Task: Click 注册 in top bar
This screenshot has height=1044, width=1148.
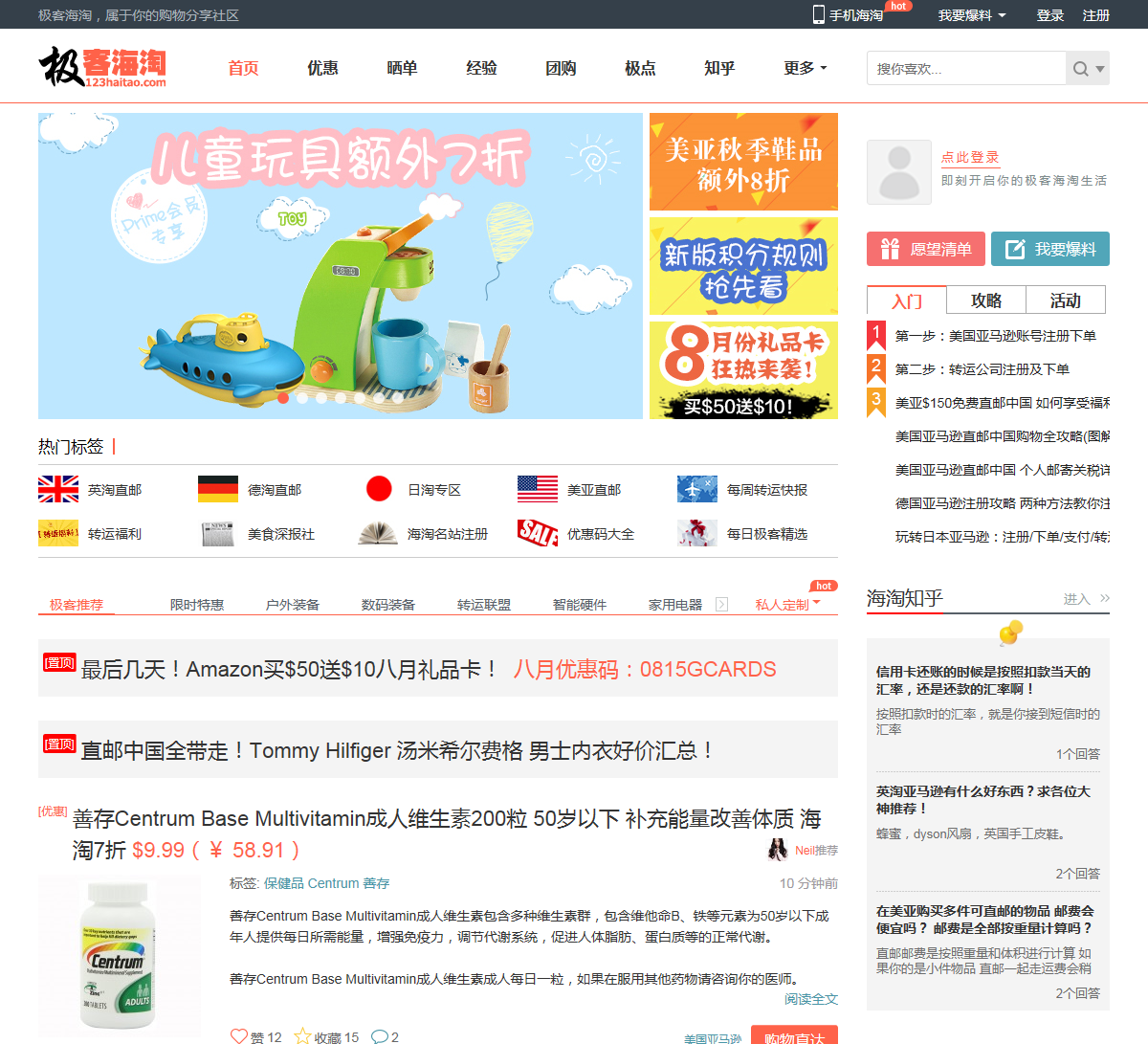Action: [x=1096, y=15]
